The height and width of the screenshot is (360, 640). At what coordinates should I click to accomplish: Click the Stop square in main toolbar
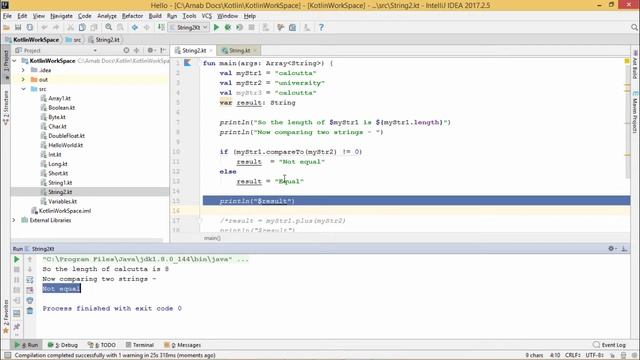251,27
